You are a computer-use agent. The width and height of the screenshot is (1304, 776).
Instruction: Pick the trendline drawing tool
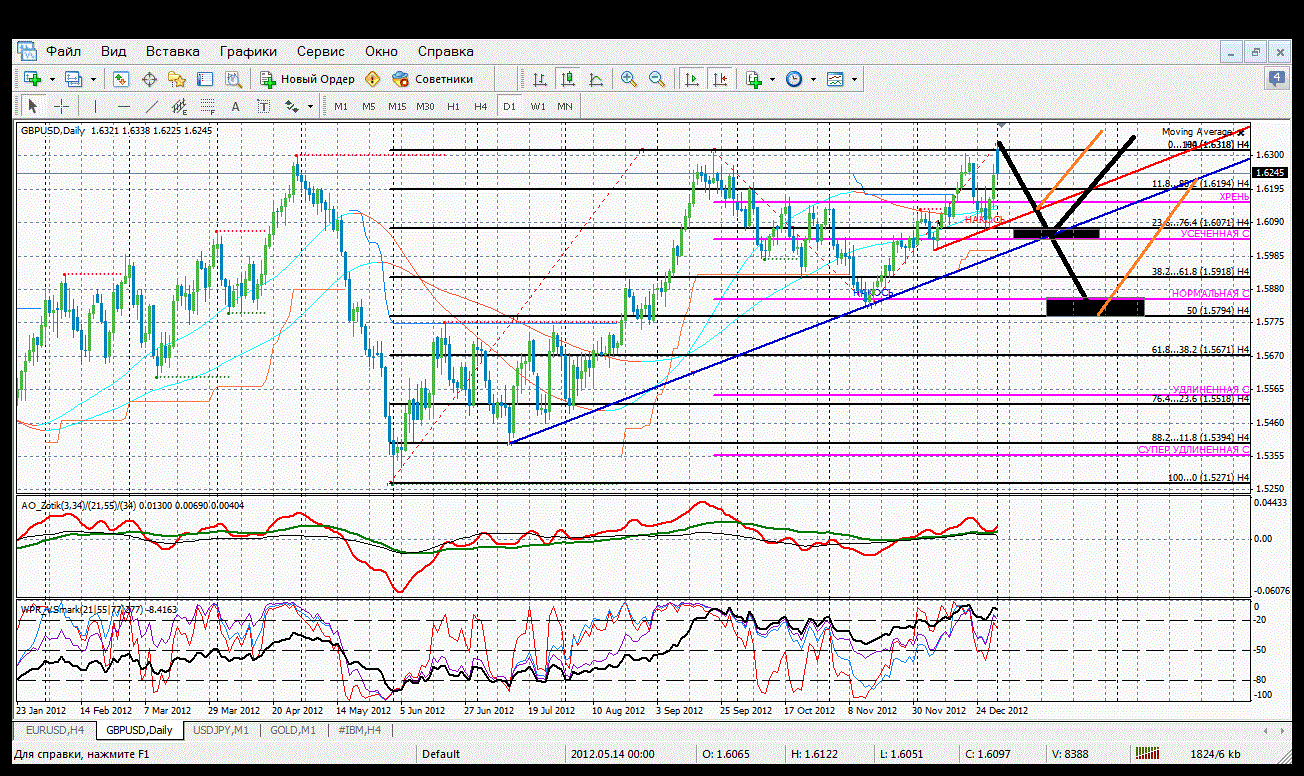[152, 106]
